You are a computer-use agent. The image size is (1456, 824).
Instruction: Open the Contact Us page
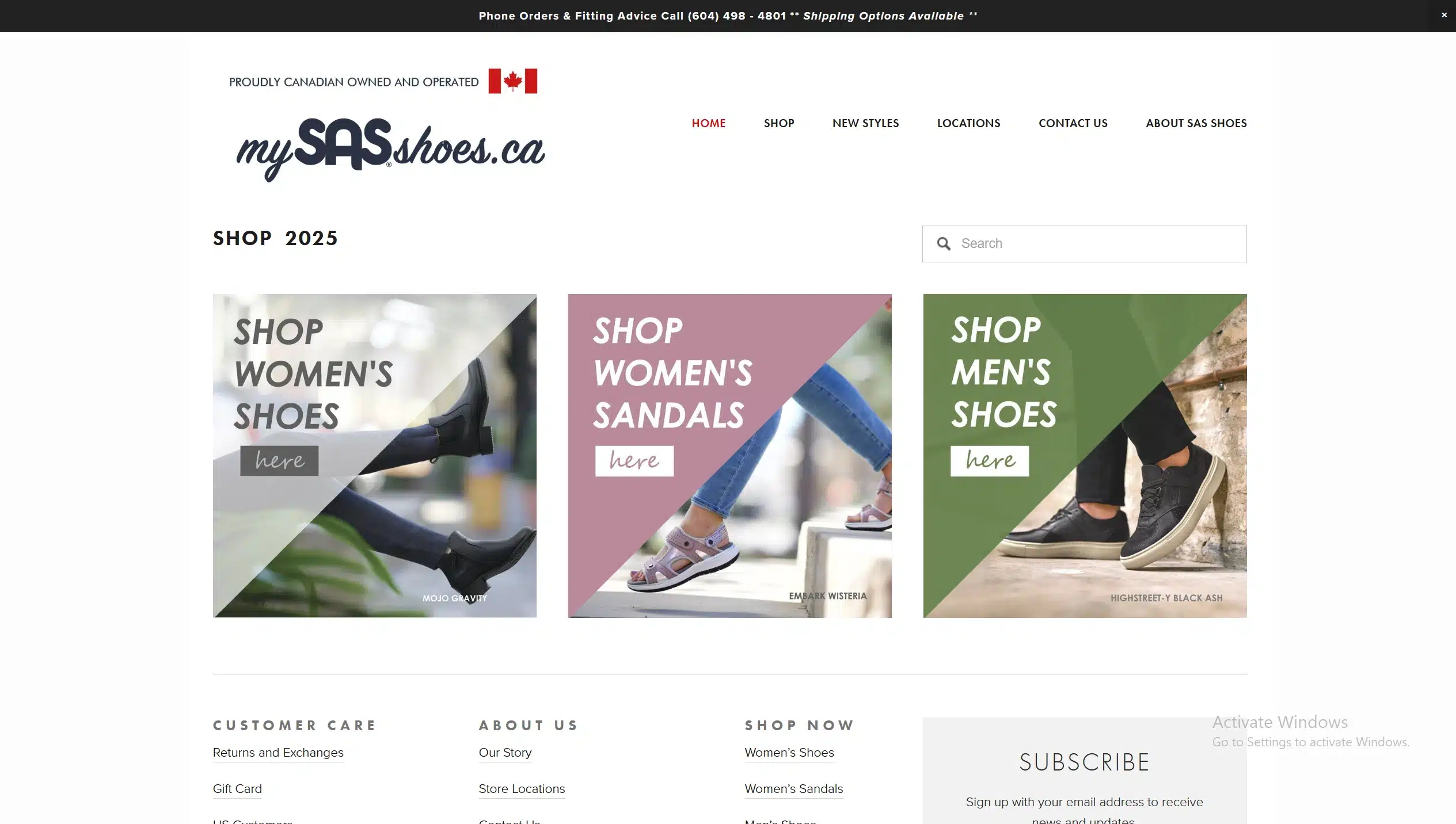(1073, 123)
